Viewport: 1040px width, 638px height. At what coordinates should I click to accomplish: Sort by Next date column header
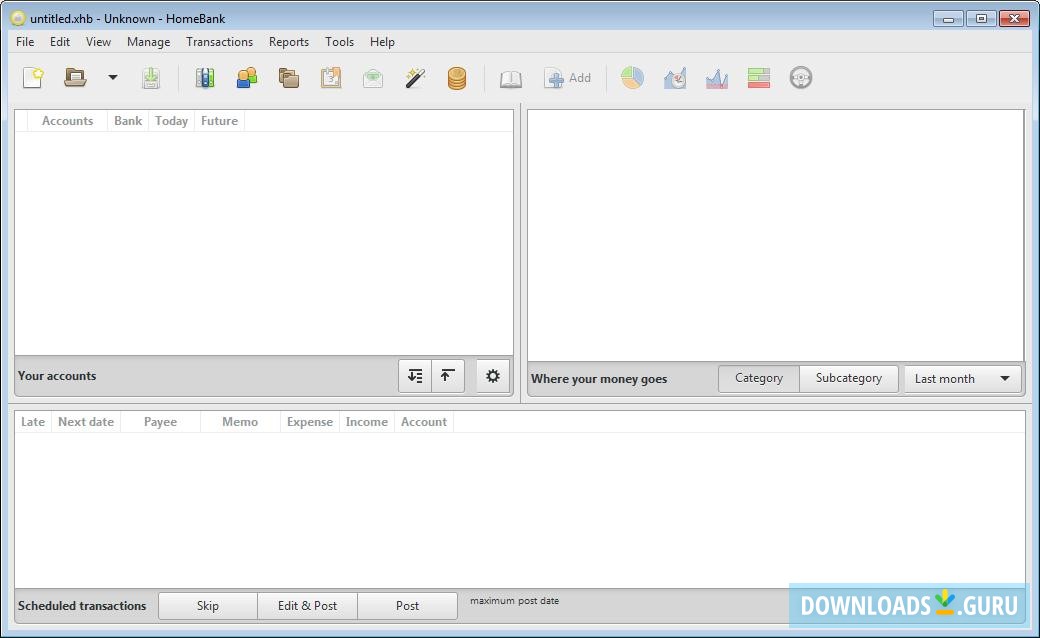86,422
